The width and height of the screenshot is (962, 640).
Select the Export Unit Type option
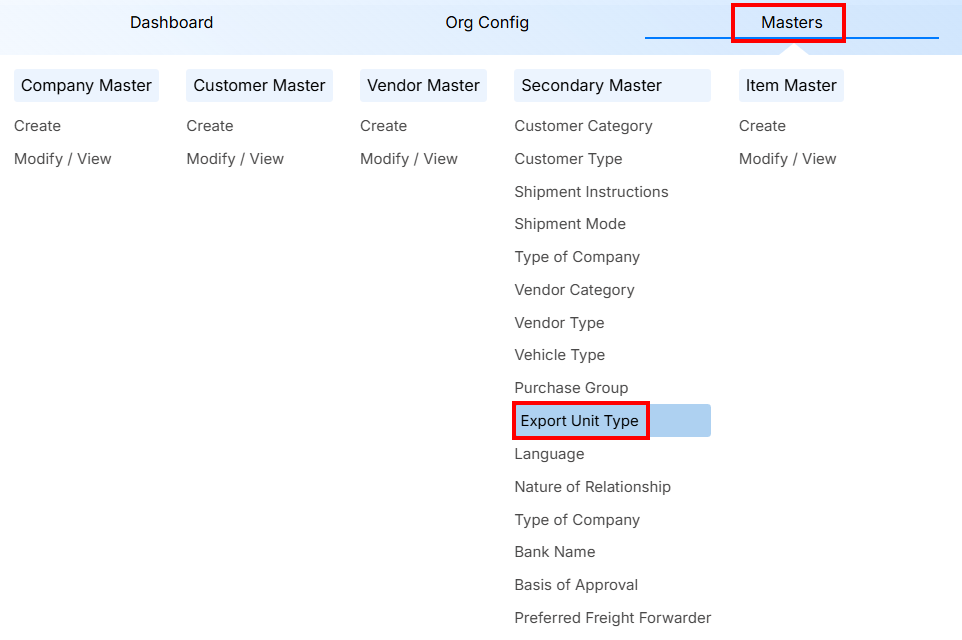tap(580, 420)
